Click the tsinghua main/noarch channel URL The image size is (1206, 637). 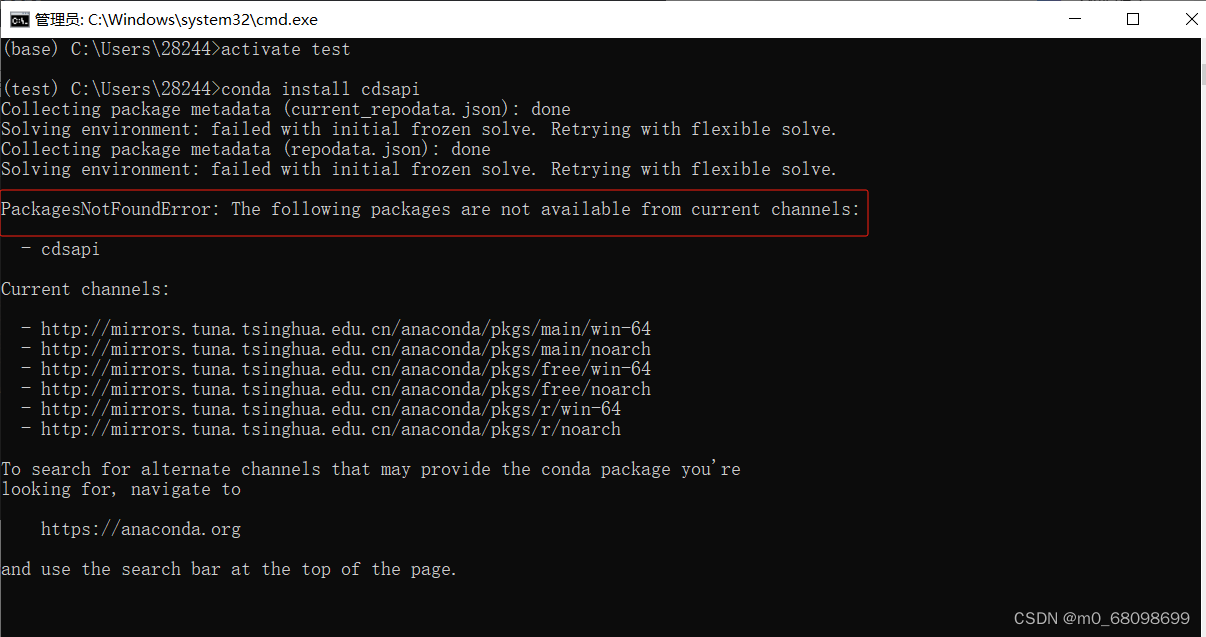pos(345,348)
